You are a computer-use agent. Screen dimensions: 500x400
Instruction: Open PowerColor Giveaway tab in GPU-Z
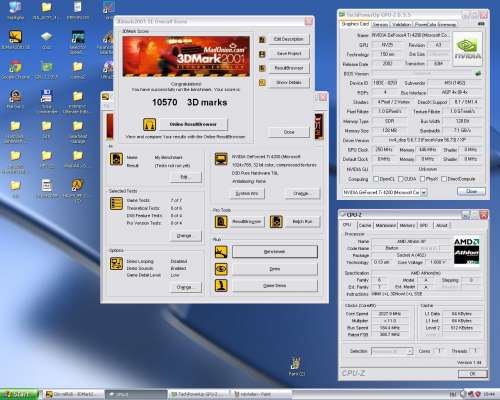435,25
